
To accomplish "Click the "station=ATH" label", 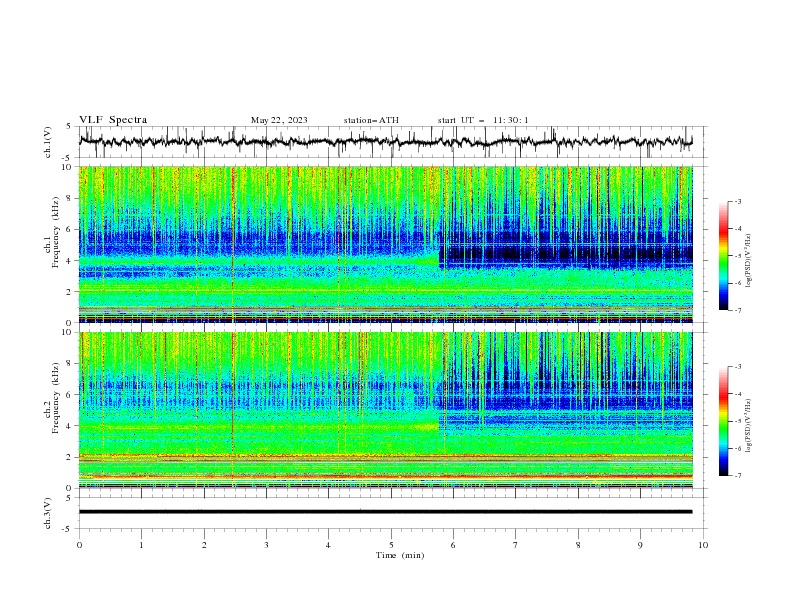I will pyautogui.click(x=371, y=120).
